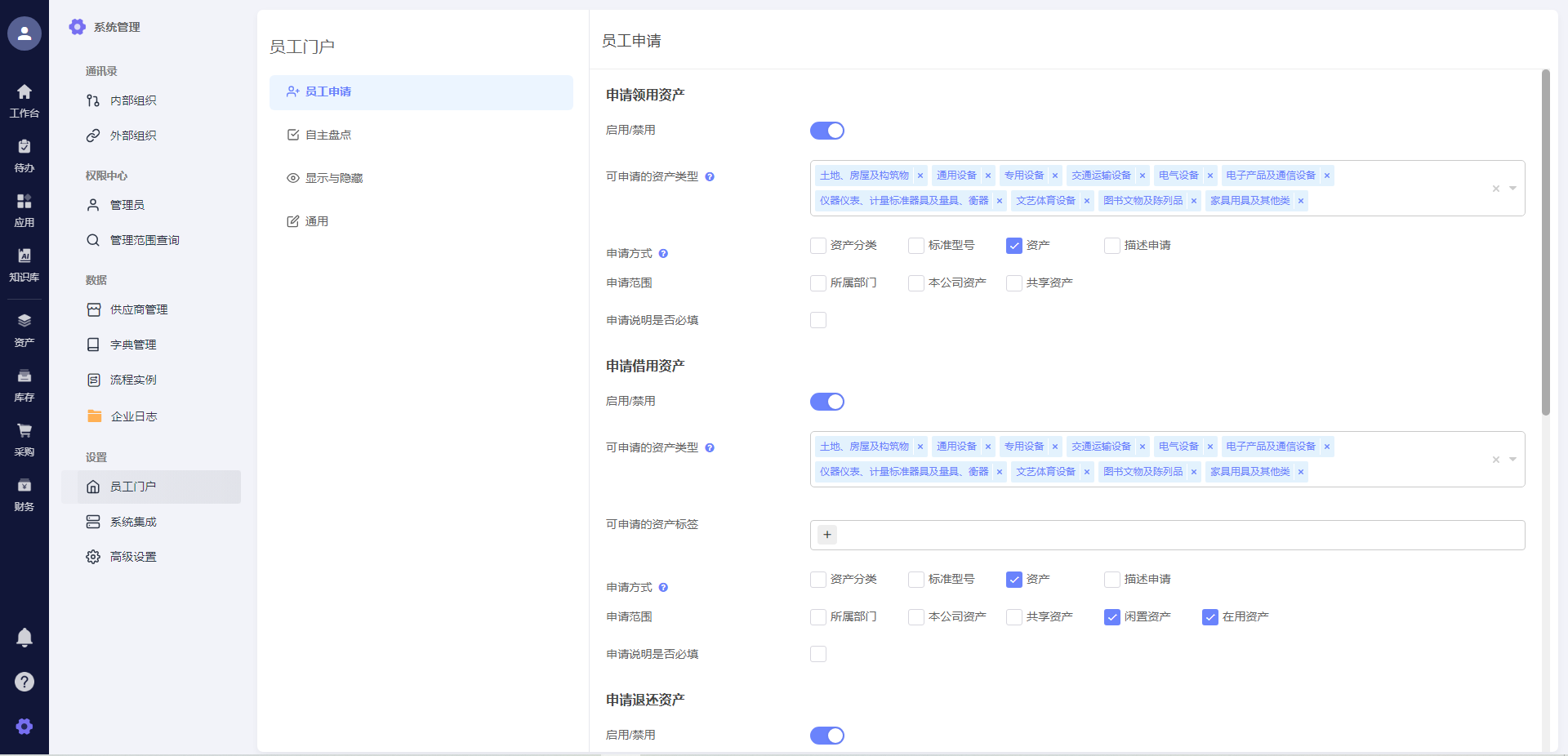The image size is (1568, 756).
Task: Open 高级设置 in settings menu
Action: tap(133, 557)
